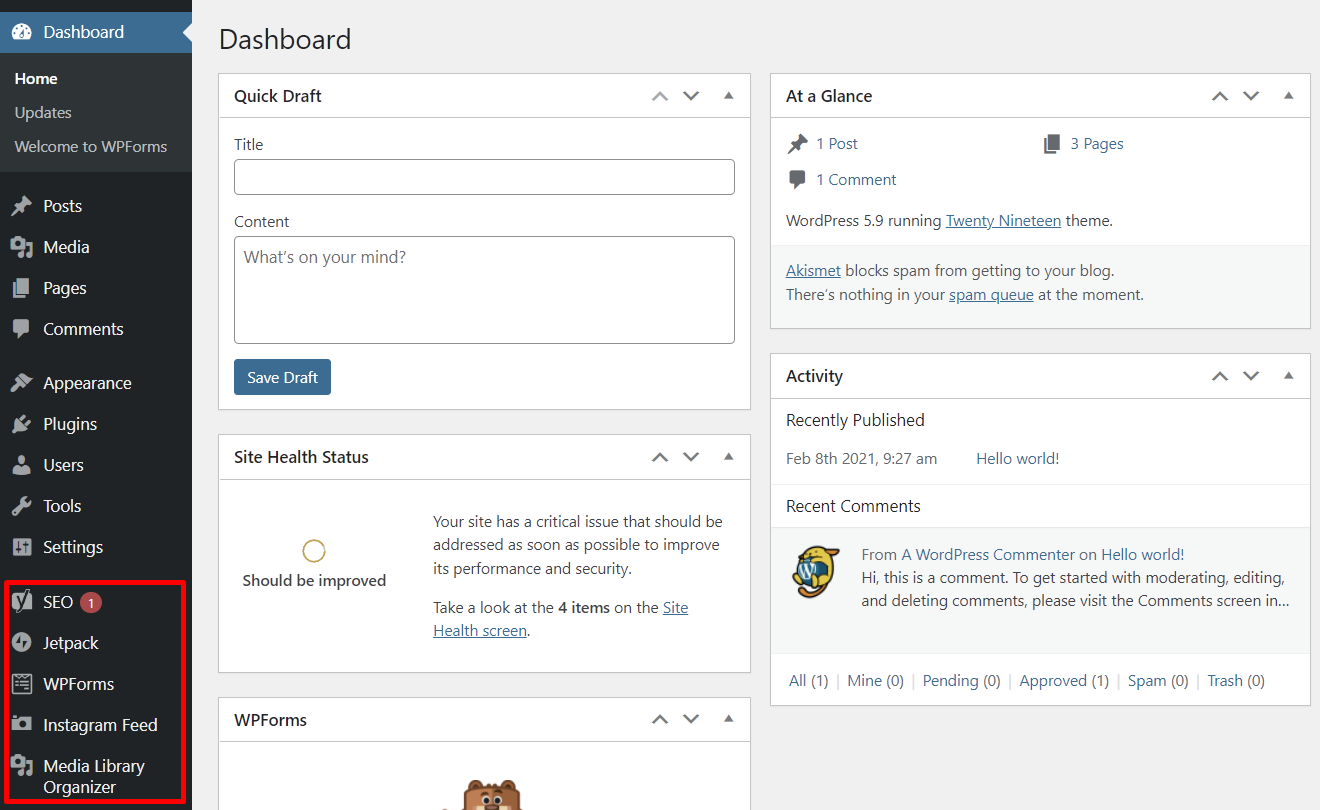Collapse the Site Health Status panel
This screenshot has height=810, width=1320.
tap(729, 457)
